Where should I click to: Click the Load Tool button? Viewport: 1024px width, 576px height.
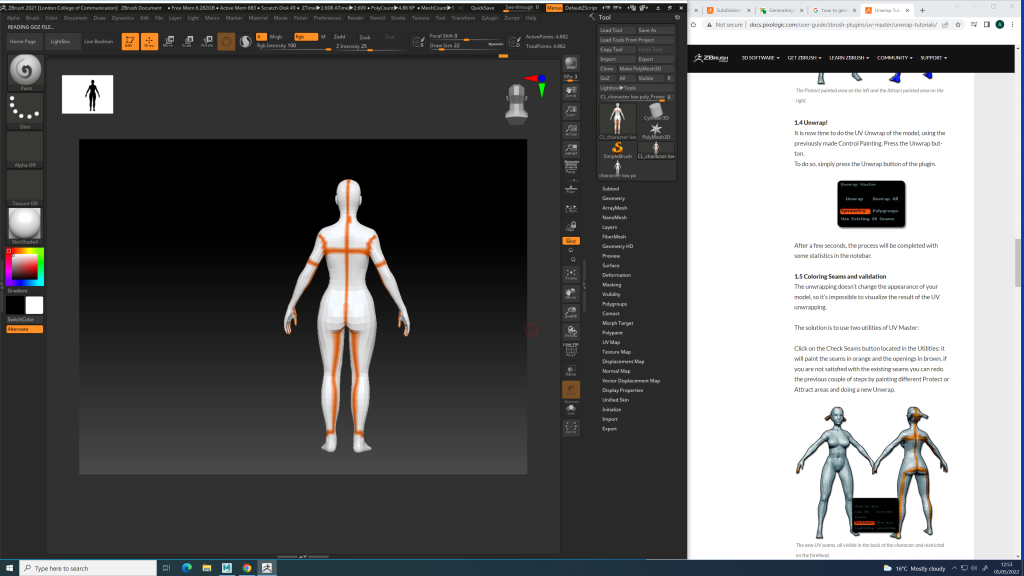click(617, 30)
